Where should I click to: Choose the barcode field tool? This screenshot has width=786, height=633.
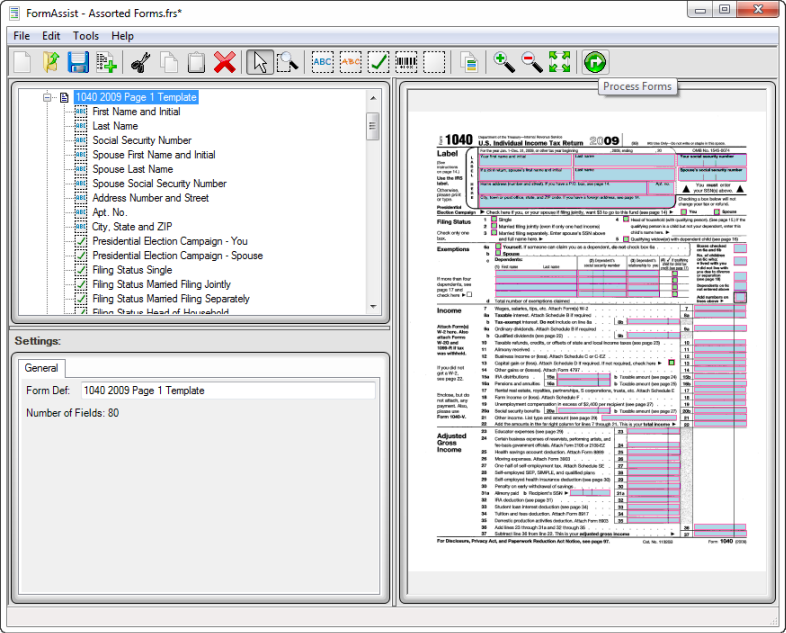406,62
